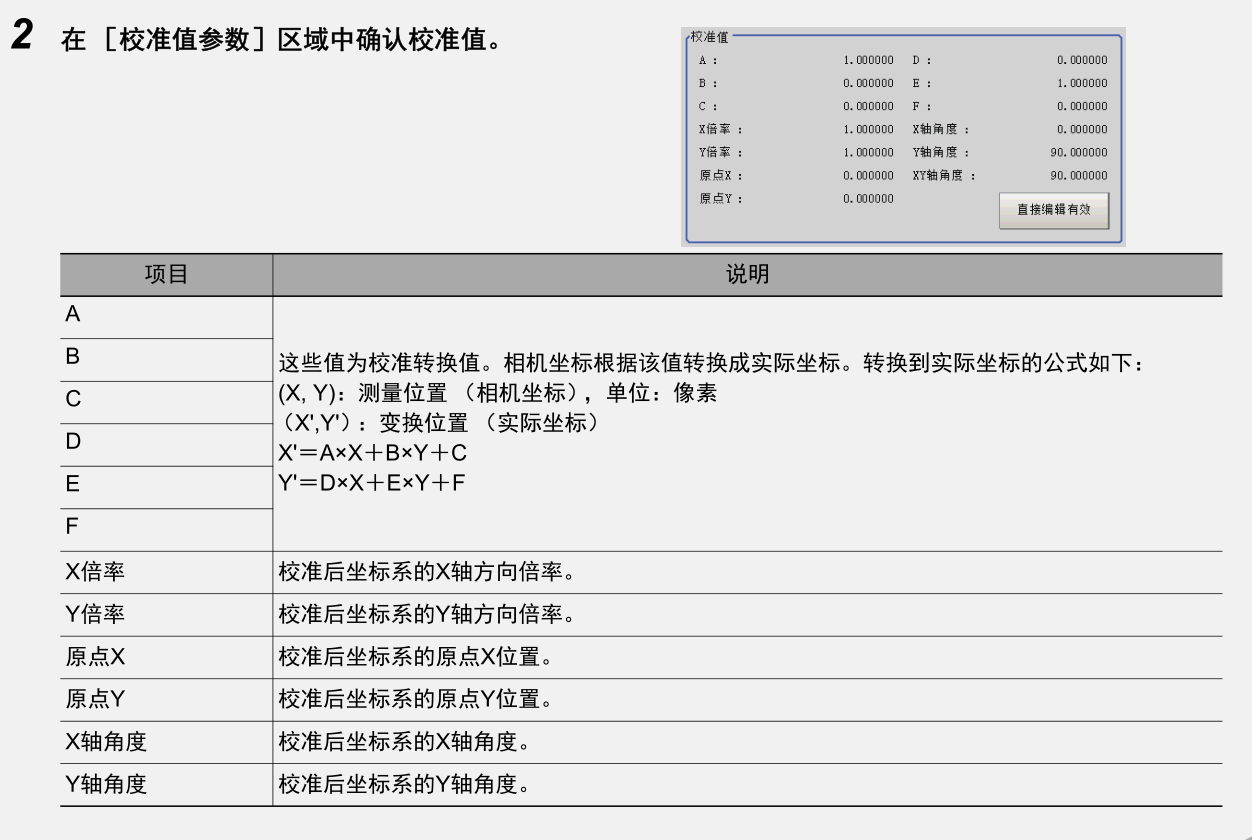
Task: Click the F cell in 项目 column
Action: [166, 529]
